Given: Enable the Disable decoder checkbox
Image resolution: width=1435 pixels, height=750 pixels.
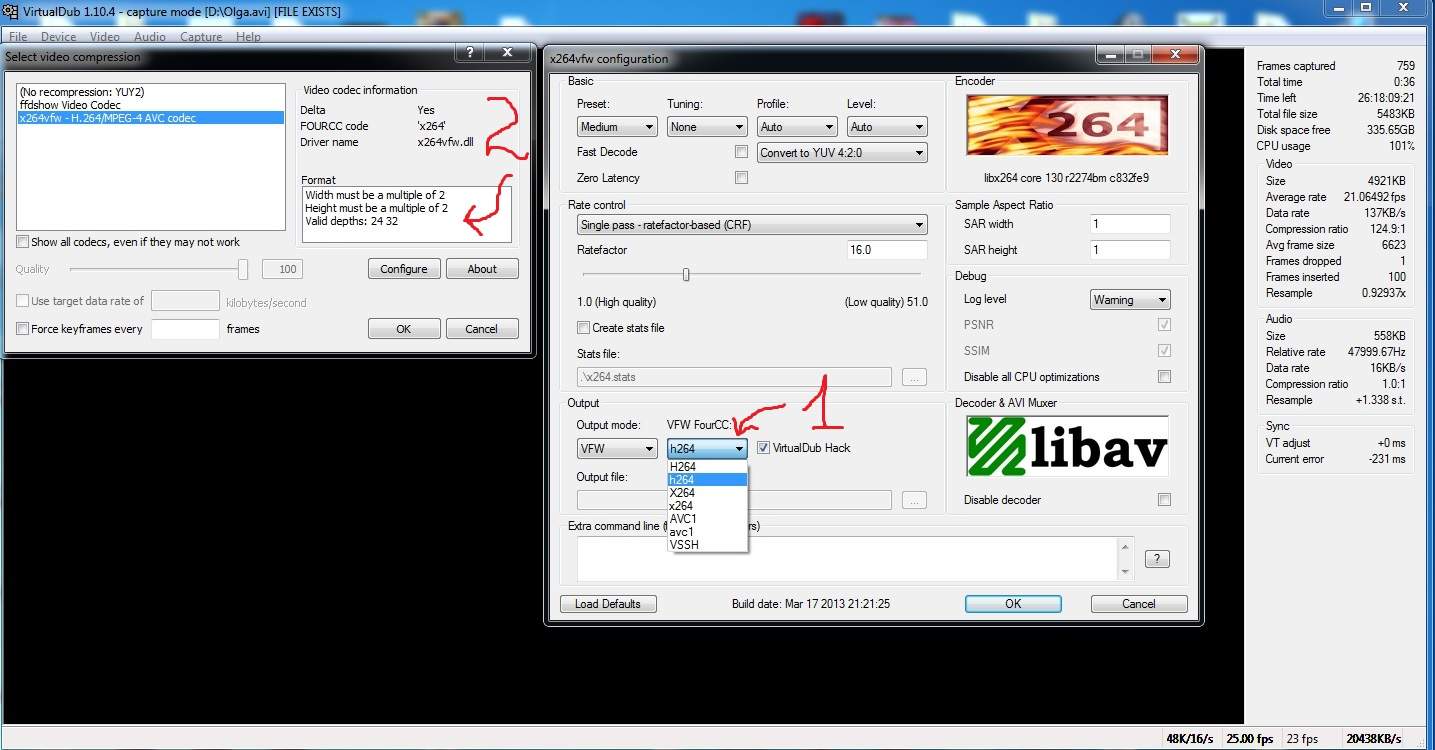Looking at the screenshot, I should 1164,500.
